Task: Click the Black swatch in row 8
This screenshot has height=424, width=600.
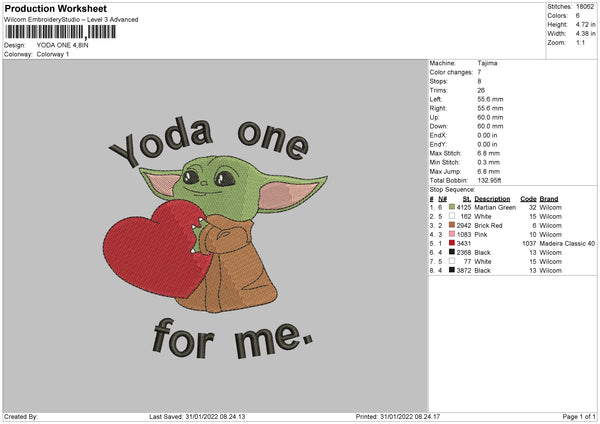Action: click(x=452, y=270)
